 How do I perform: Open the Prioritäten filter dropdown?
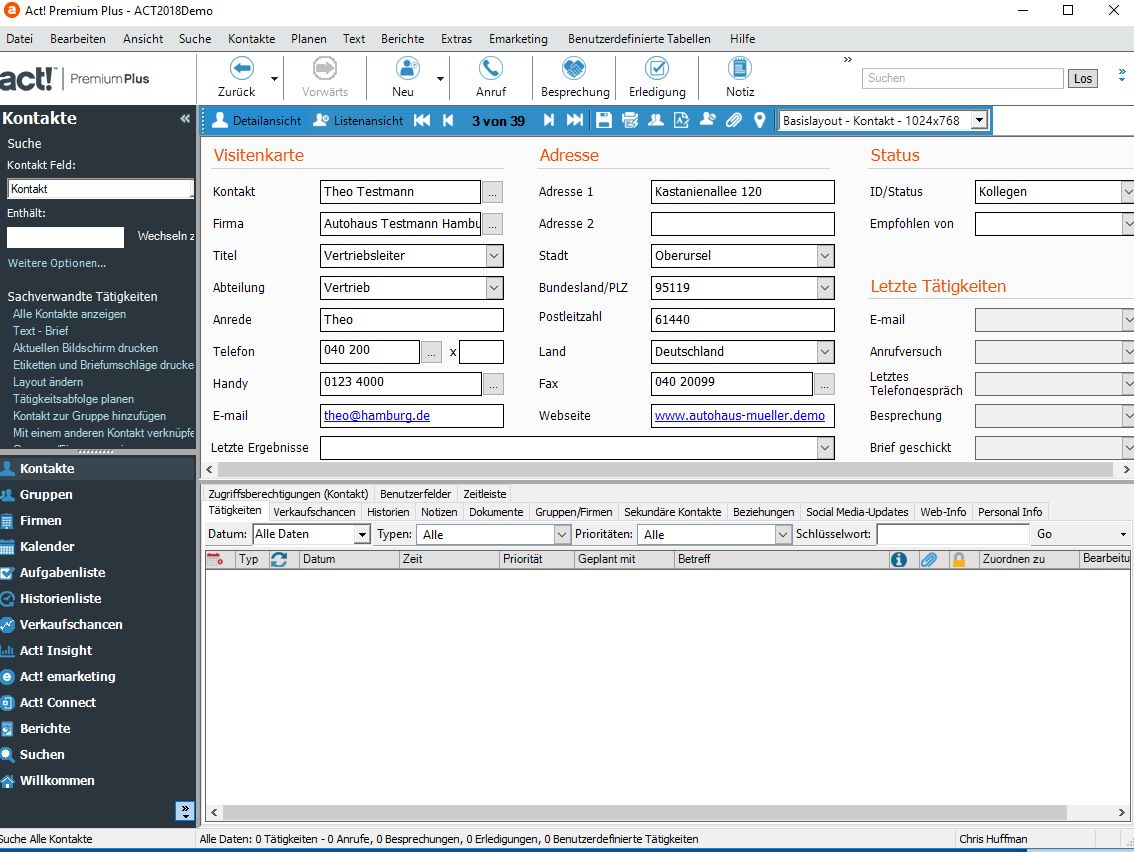pyautogui.click(x=783, y=534)
